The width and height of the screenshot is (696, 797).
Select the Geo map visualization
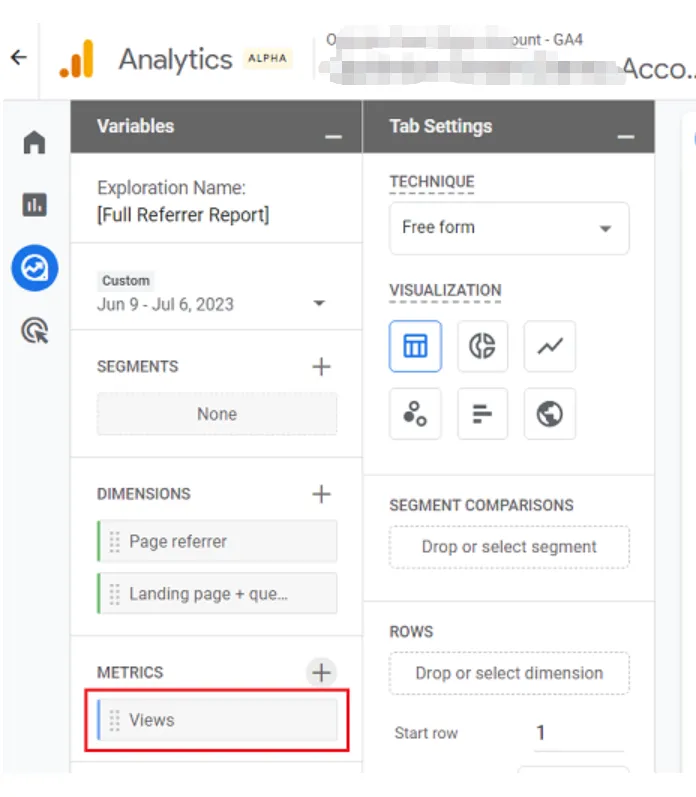point(550,414)
